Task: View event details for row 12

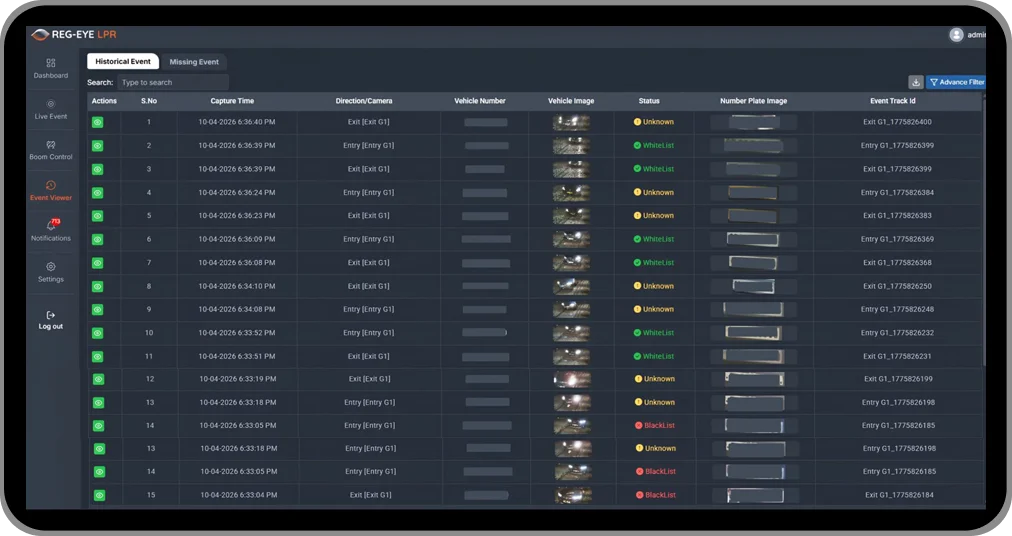Action: point(99,379)
